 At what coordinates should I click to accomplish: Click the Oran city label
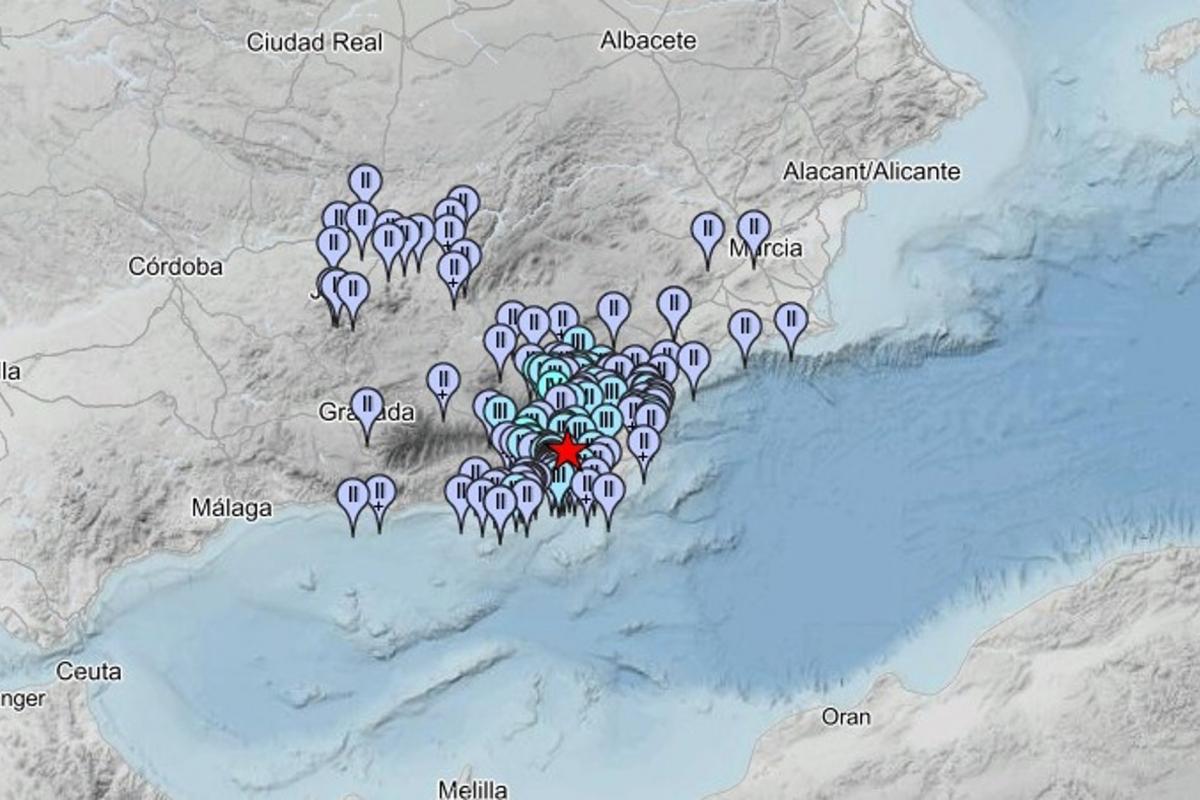point(846,717)
